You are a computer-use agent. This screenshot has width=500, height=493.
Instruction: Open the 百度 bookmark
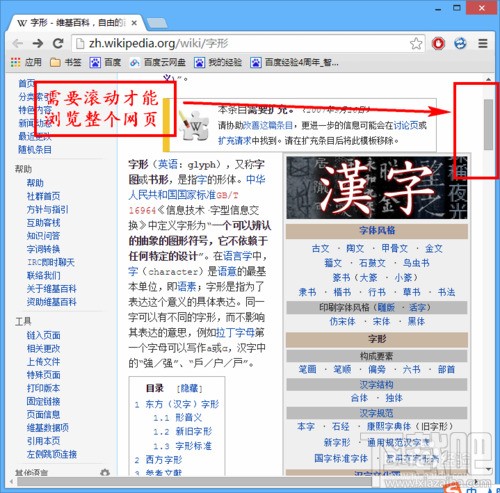tap(105, 62)
